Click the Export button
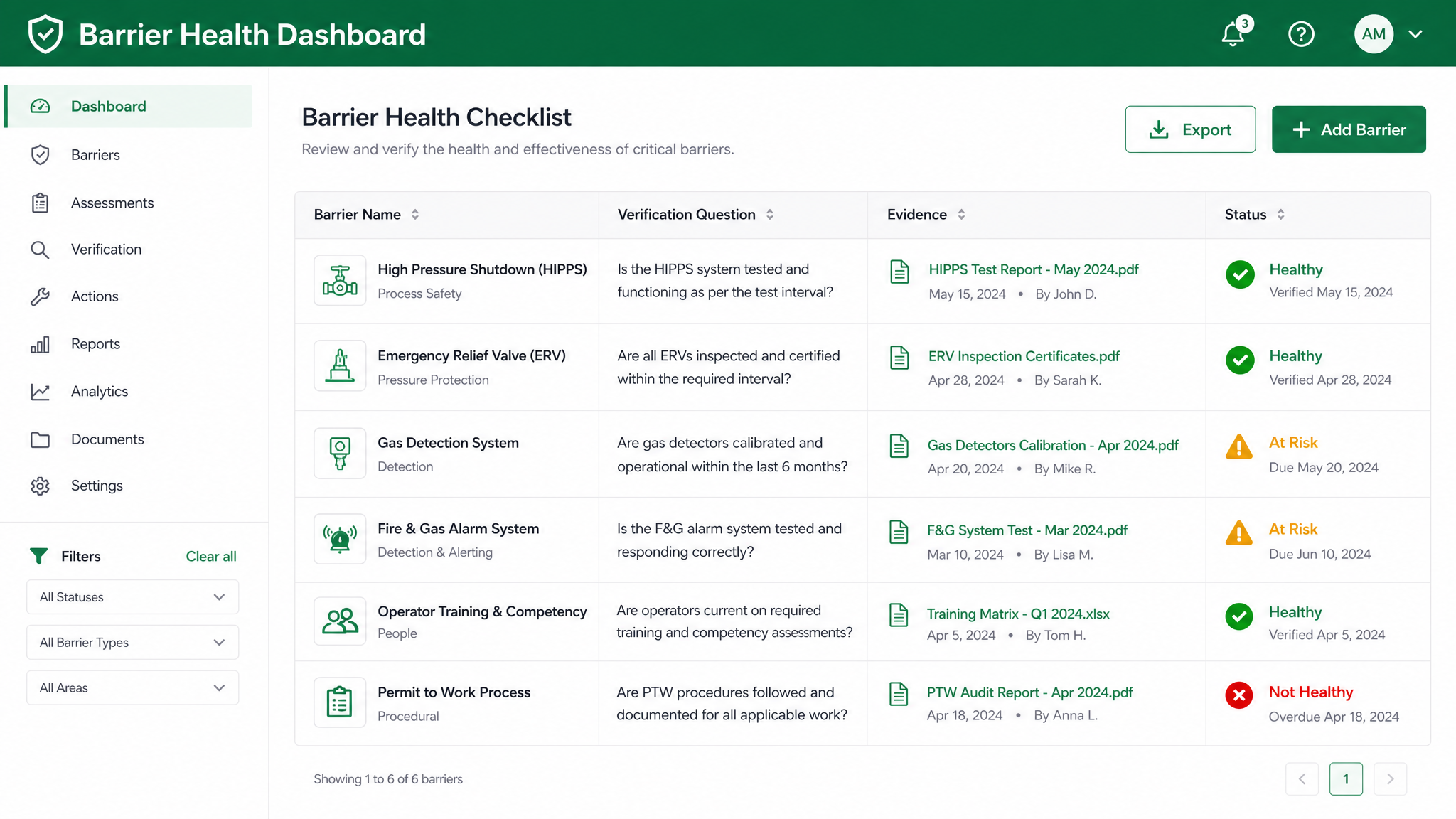 coord(1190,129)
